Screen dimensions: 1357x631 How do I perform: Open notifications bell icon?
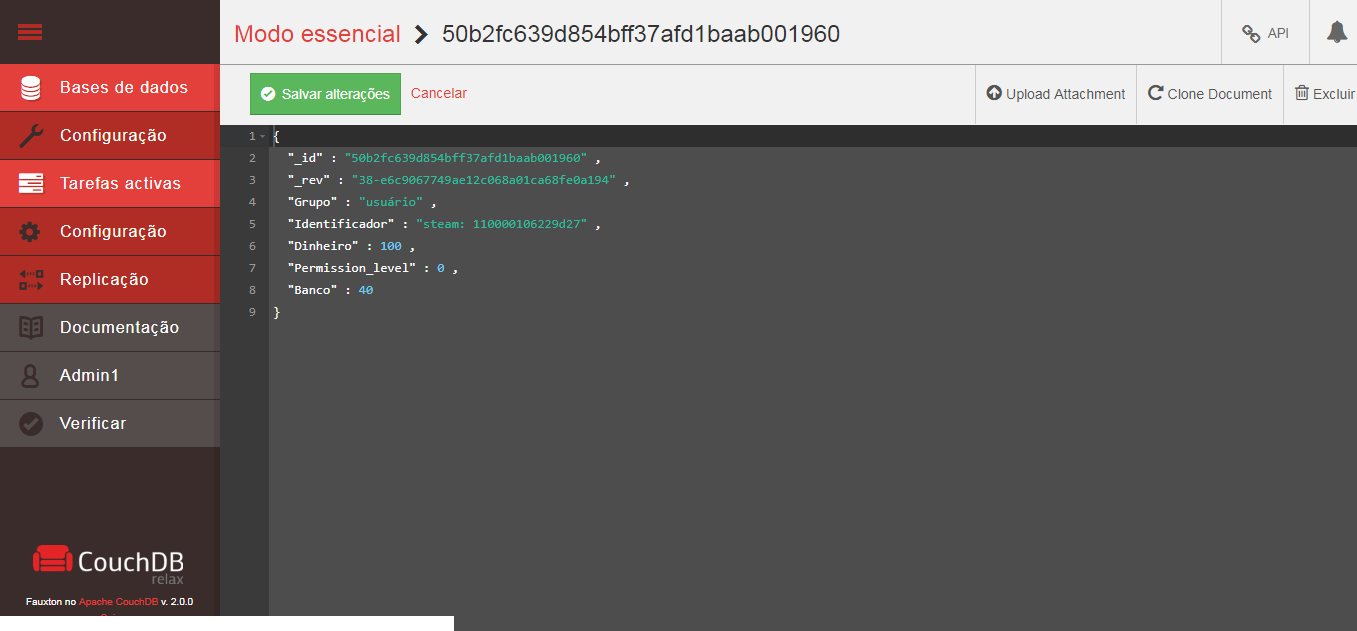pyautogui.click(x=1337, y=32)
